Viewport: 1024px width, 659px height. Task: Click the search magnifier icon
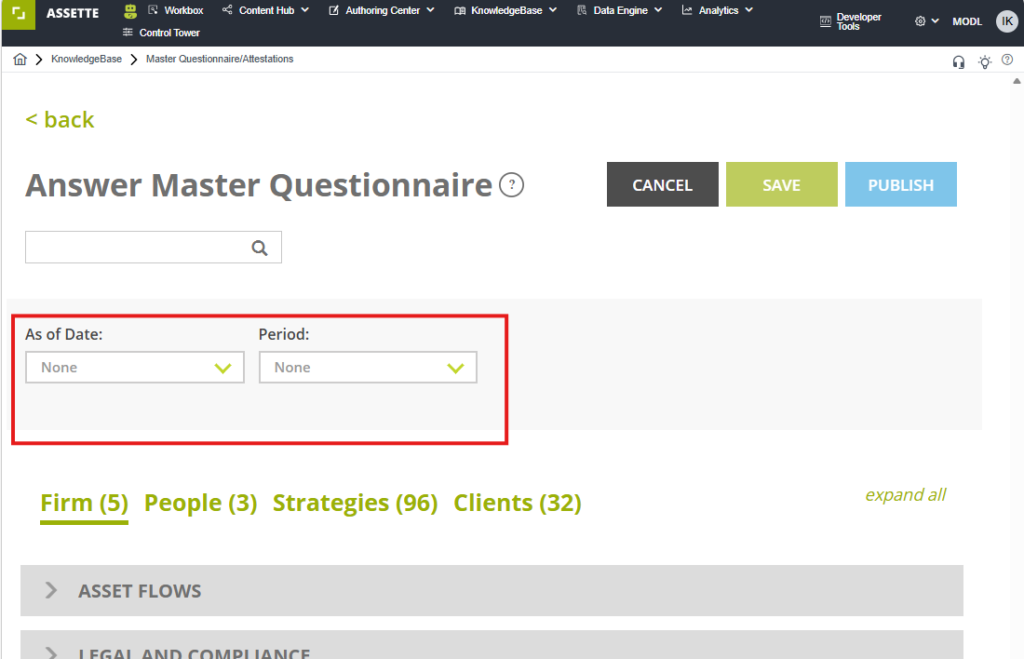coord(260,248)
